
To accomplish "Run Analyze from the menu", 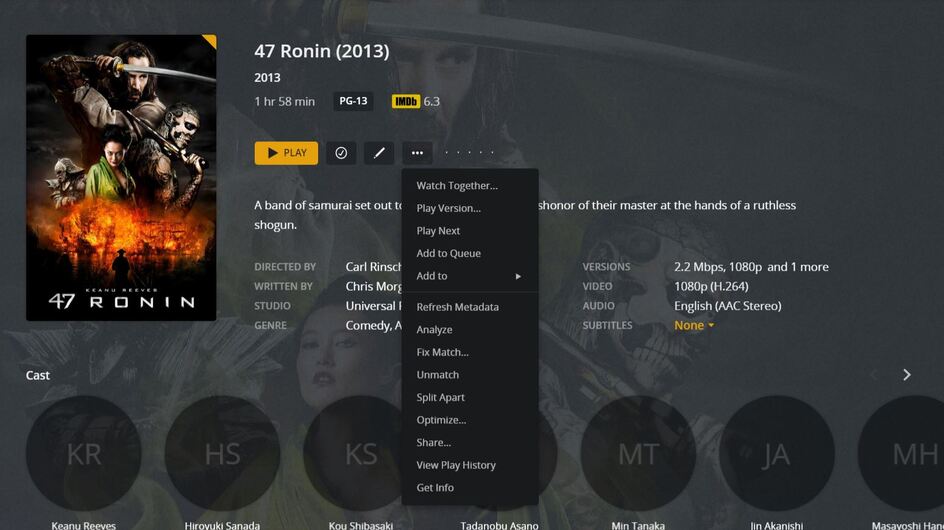I will click(470, 329).
